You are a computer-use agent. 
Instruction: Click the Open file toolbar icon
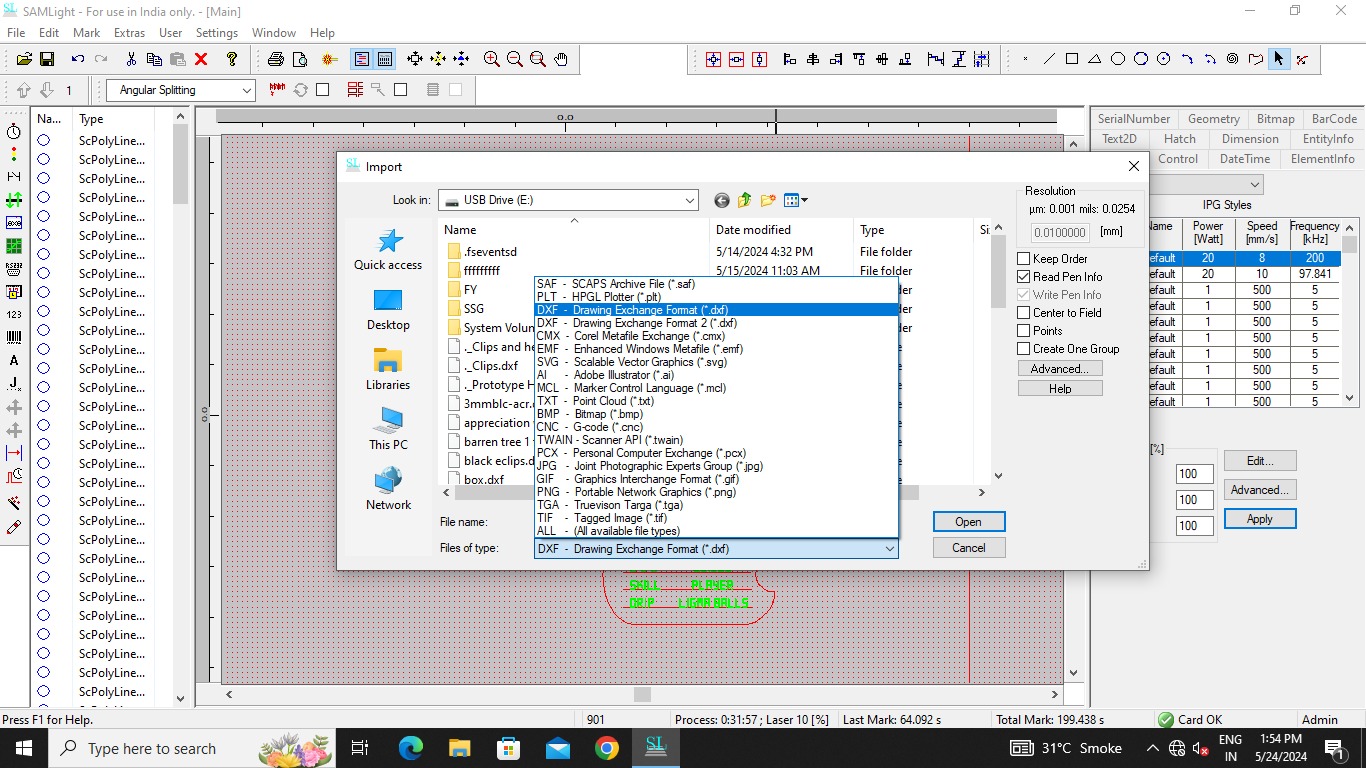pos(24,59)
